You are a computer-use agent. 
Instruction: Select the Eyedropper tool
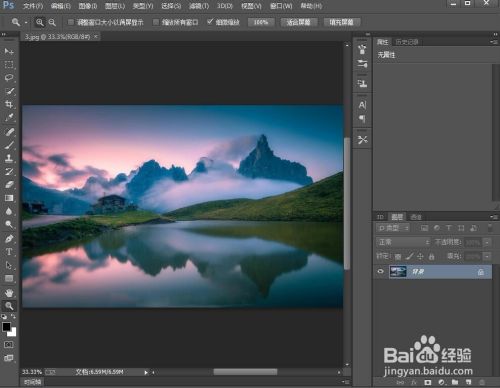tap(9, 117)
